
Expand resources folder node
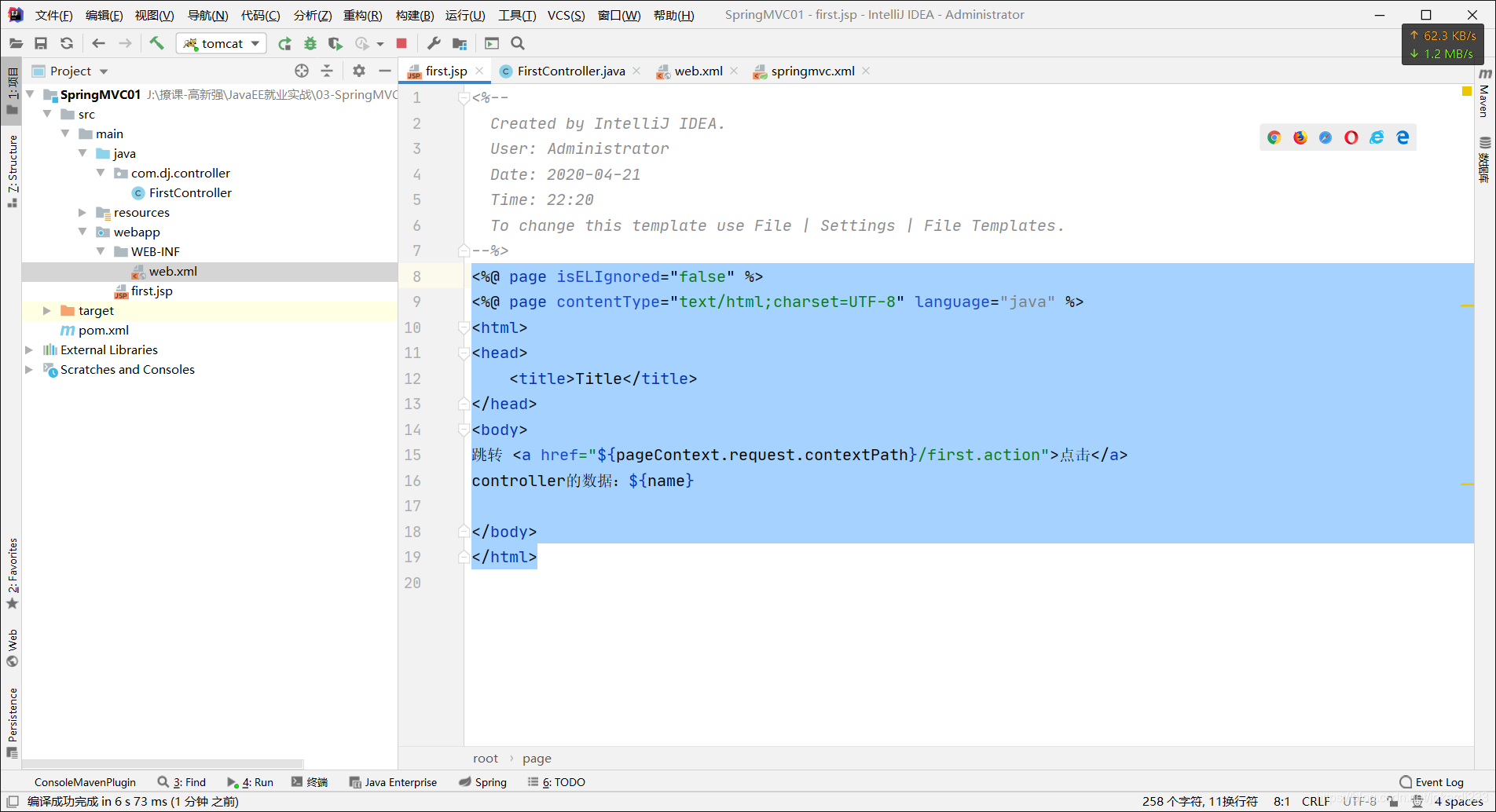[x=82, y=212]
